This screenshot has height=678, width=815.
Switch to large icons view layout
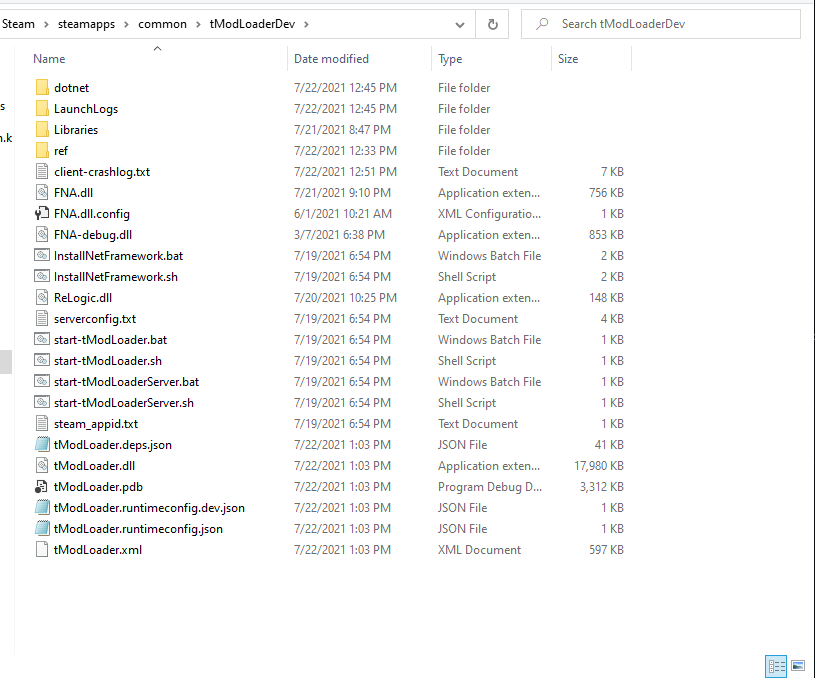point(798,666)
